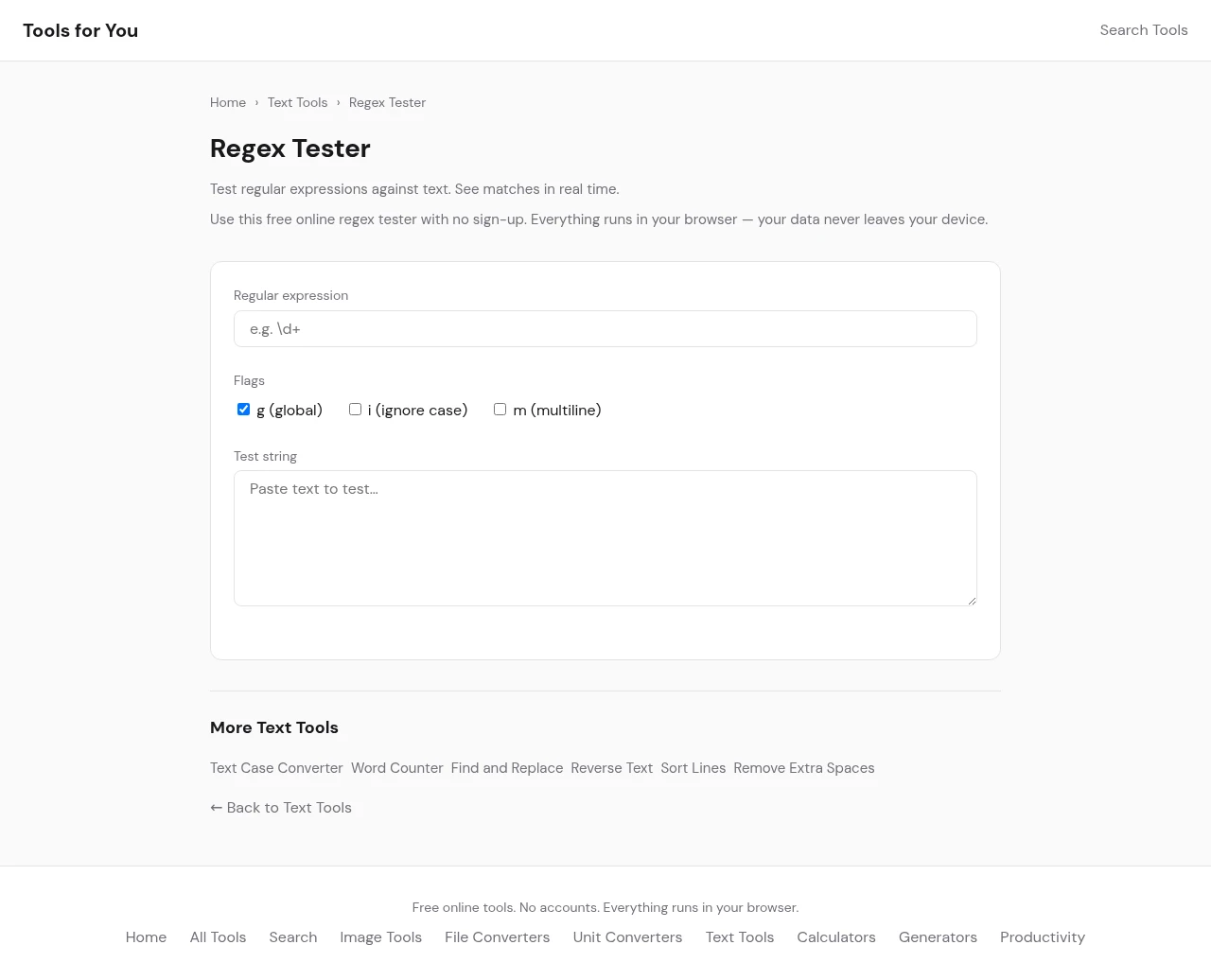The width and height of the screenshot is (1211, 980).
Task: Open Text Tools breadcrumb link
Action: point(297,102)
